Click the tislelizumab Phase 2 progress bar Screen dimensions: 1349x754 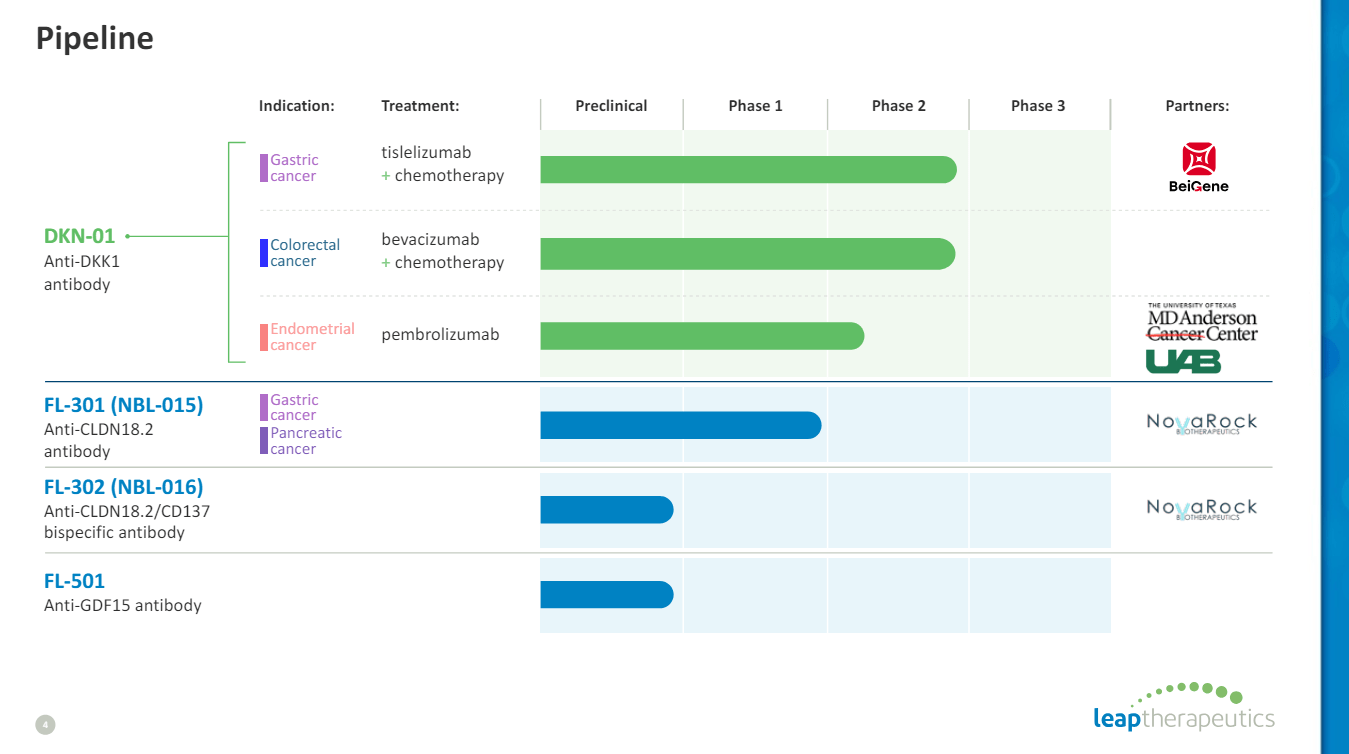click(748, 169)
